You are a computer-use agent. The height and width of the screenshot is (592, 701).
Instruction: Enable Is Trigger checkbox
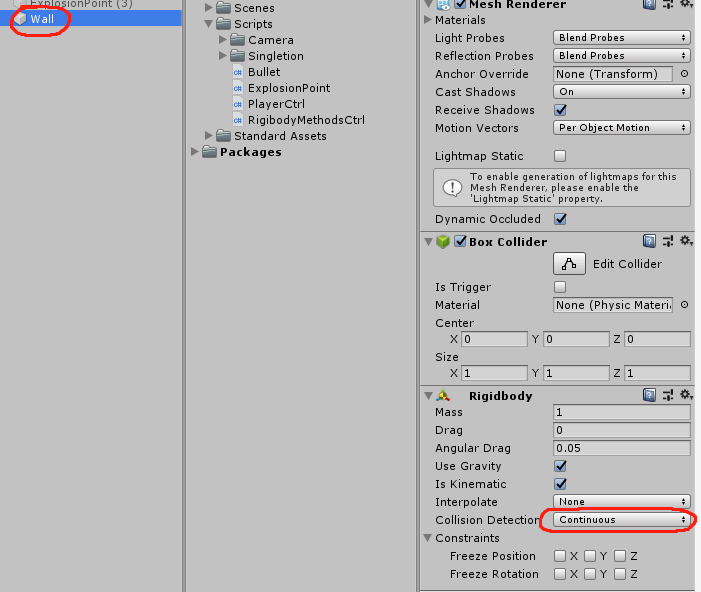tap(560, 287)
